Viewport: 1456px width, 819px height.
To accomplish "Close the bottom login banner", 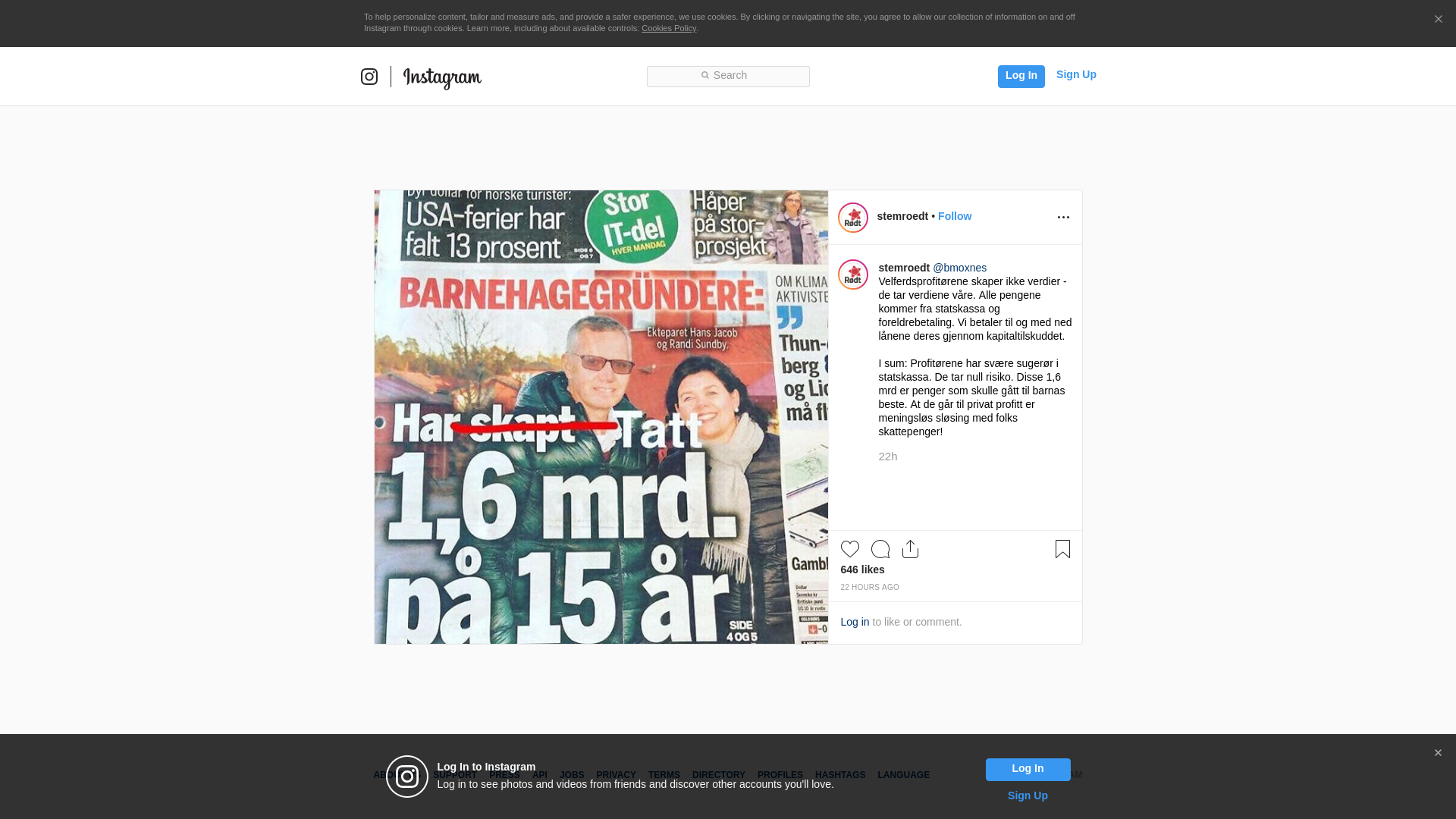I will point(1438,753).
